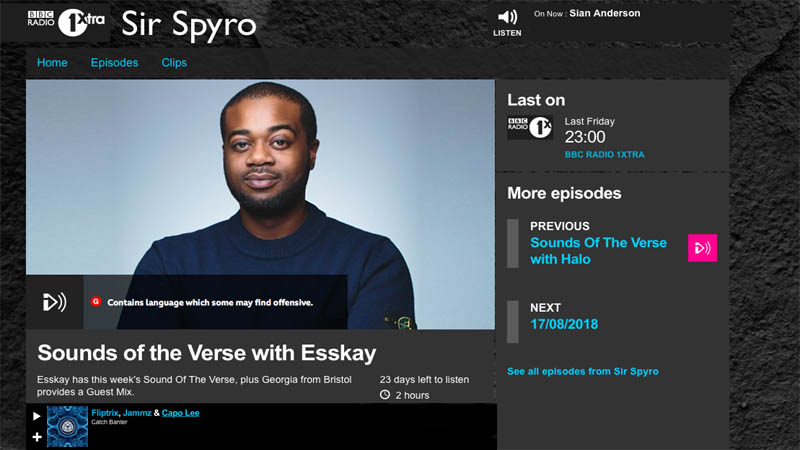The height and width of the screenshot is (450, 800).
Task: Open BBC Radio 1Xtra logo
Action: click(x=66, y=22)
